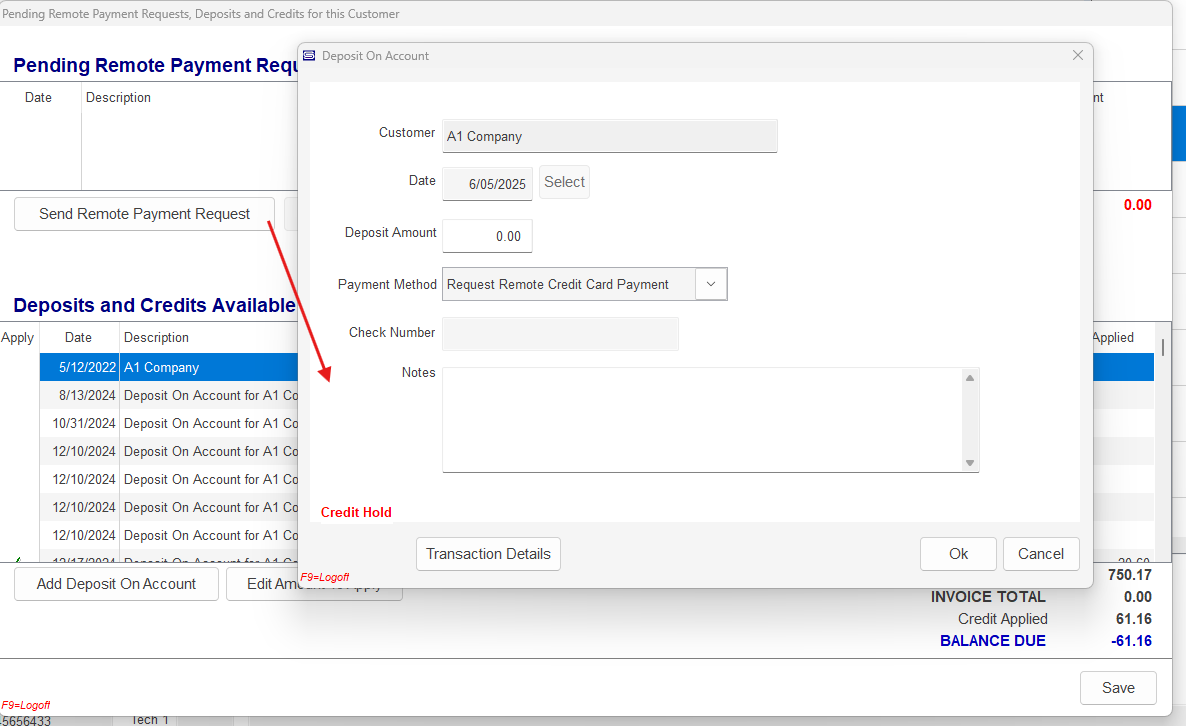Screen dimensions: 1186x726
Task: Open the Request Remote Credit Card Payment combo box
Action: (570, 284)
